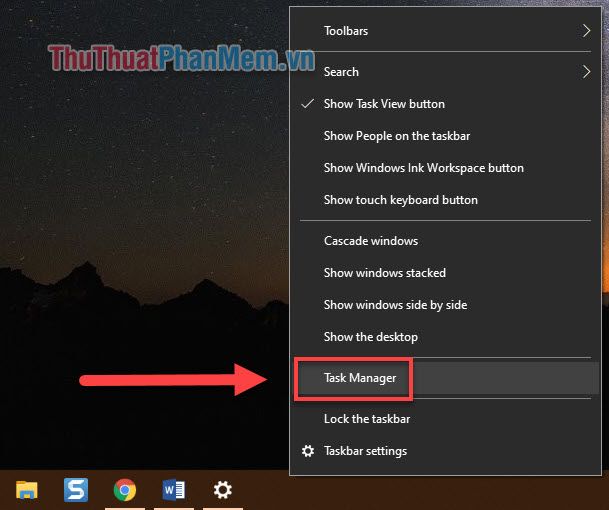Open the Settings gear on the taskbar
Image resolution: width=609 pixels, height=510 pixels.
coord(223,490)
